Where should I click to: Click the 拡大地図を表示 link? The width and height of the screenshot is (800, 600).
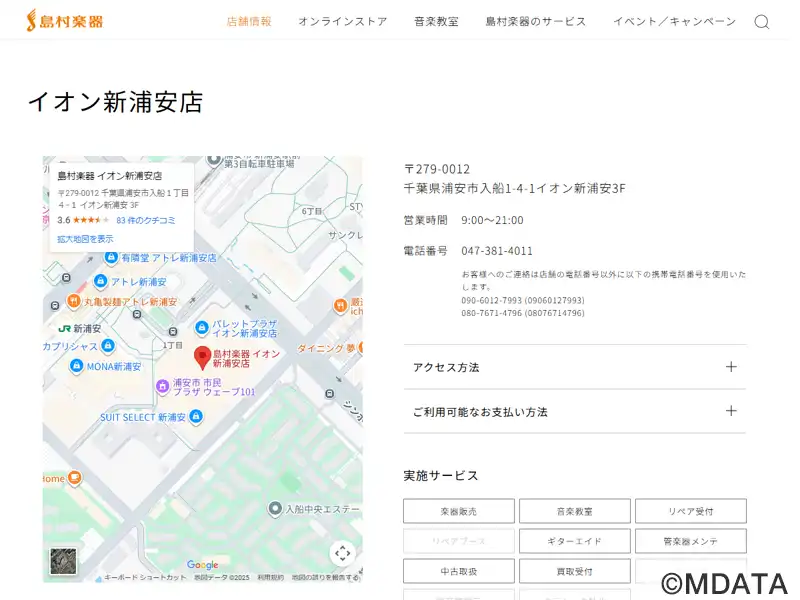pyautogui.click(x=85, y=239)
